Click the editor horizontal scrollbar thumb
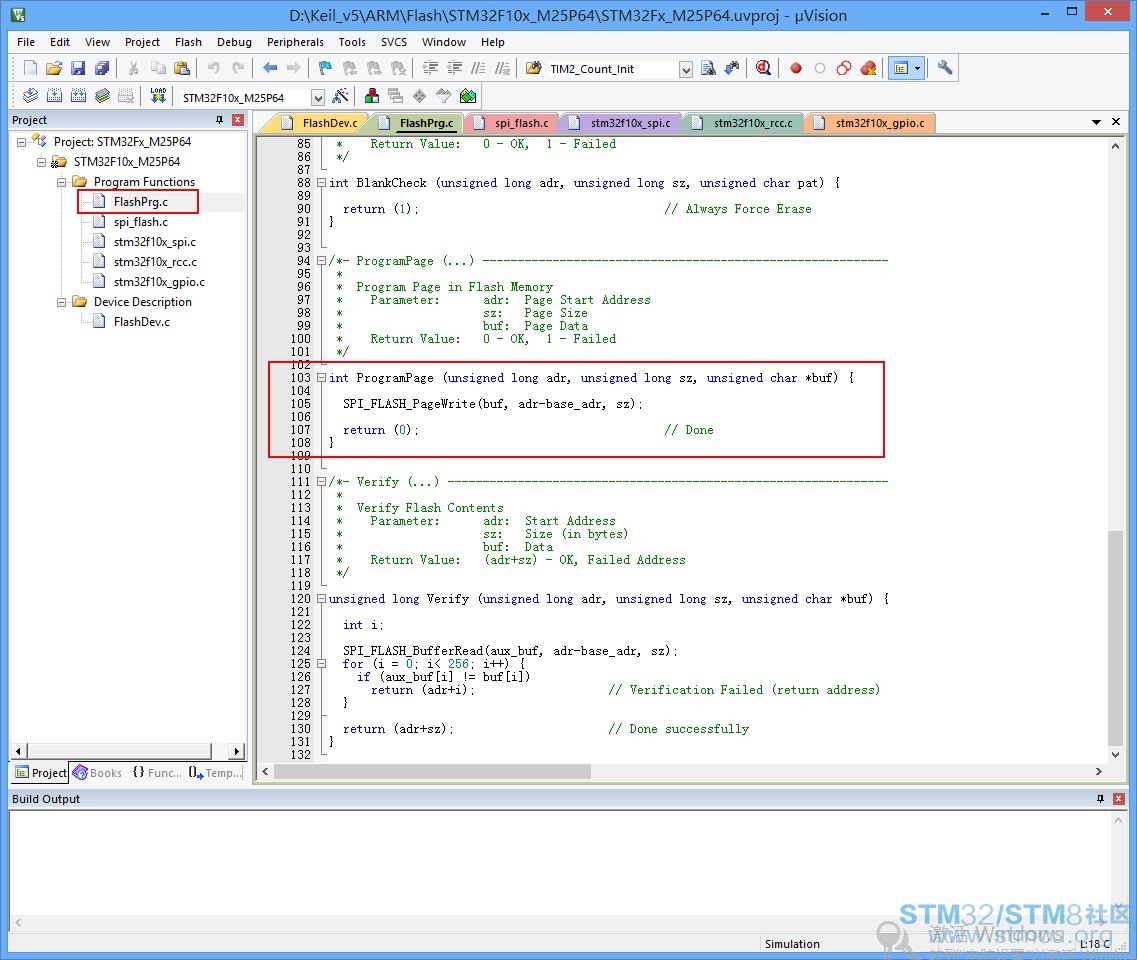Viewport: 1137px width, 960px height. [432, 771]
